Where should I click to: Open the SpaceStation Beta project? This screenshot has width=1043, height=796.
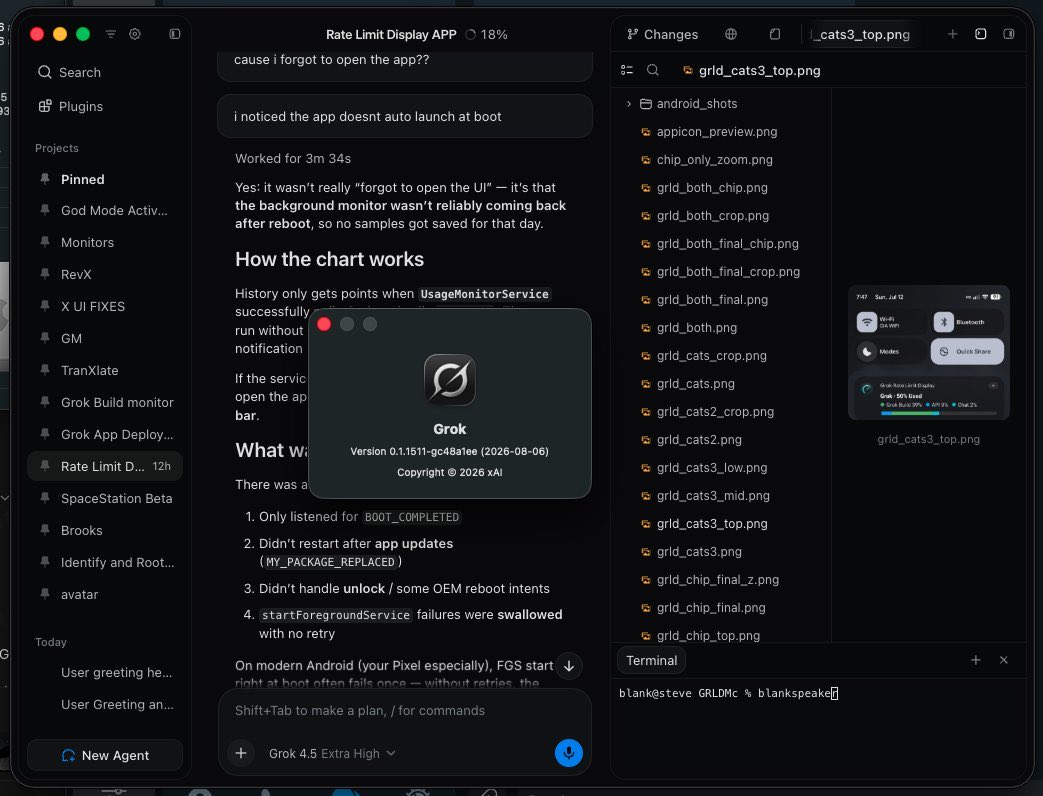(105, 498)
